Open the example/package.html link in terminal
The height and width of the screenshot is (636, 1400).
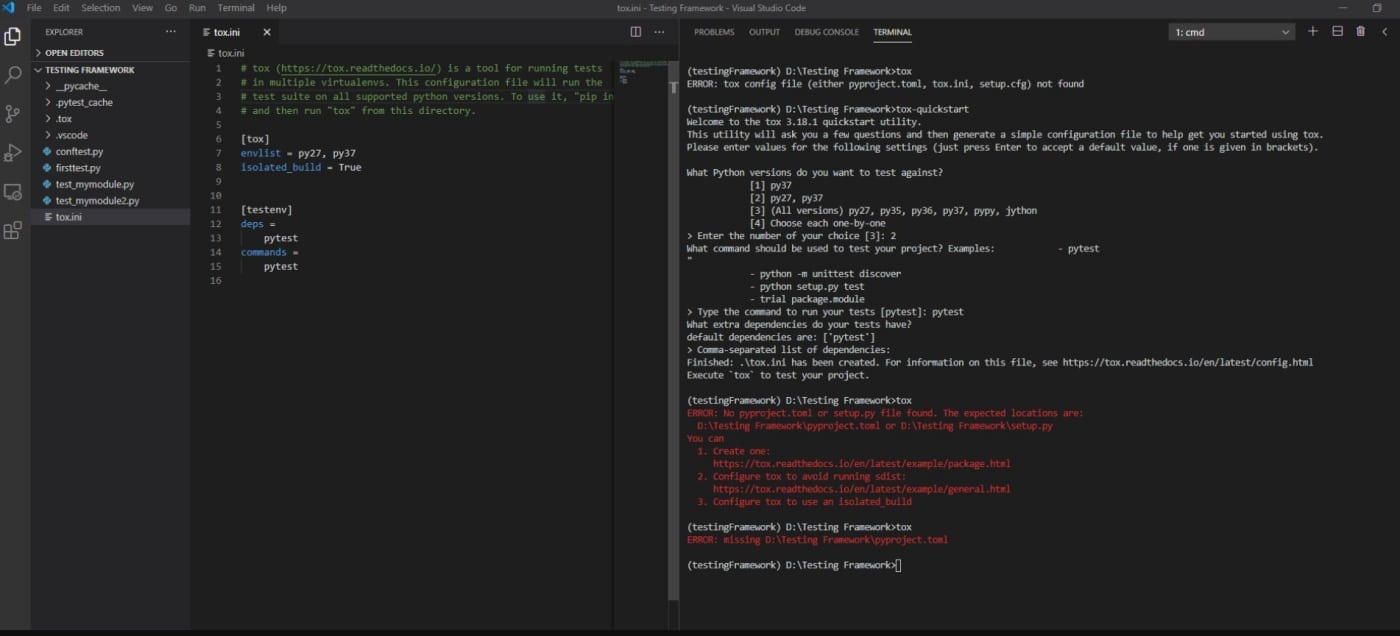point(861,464)
